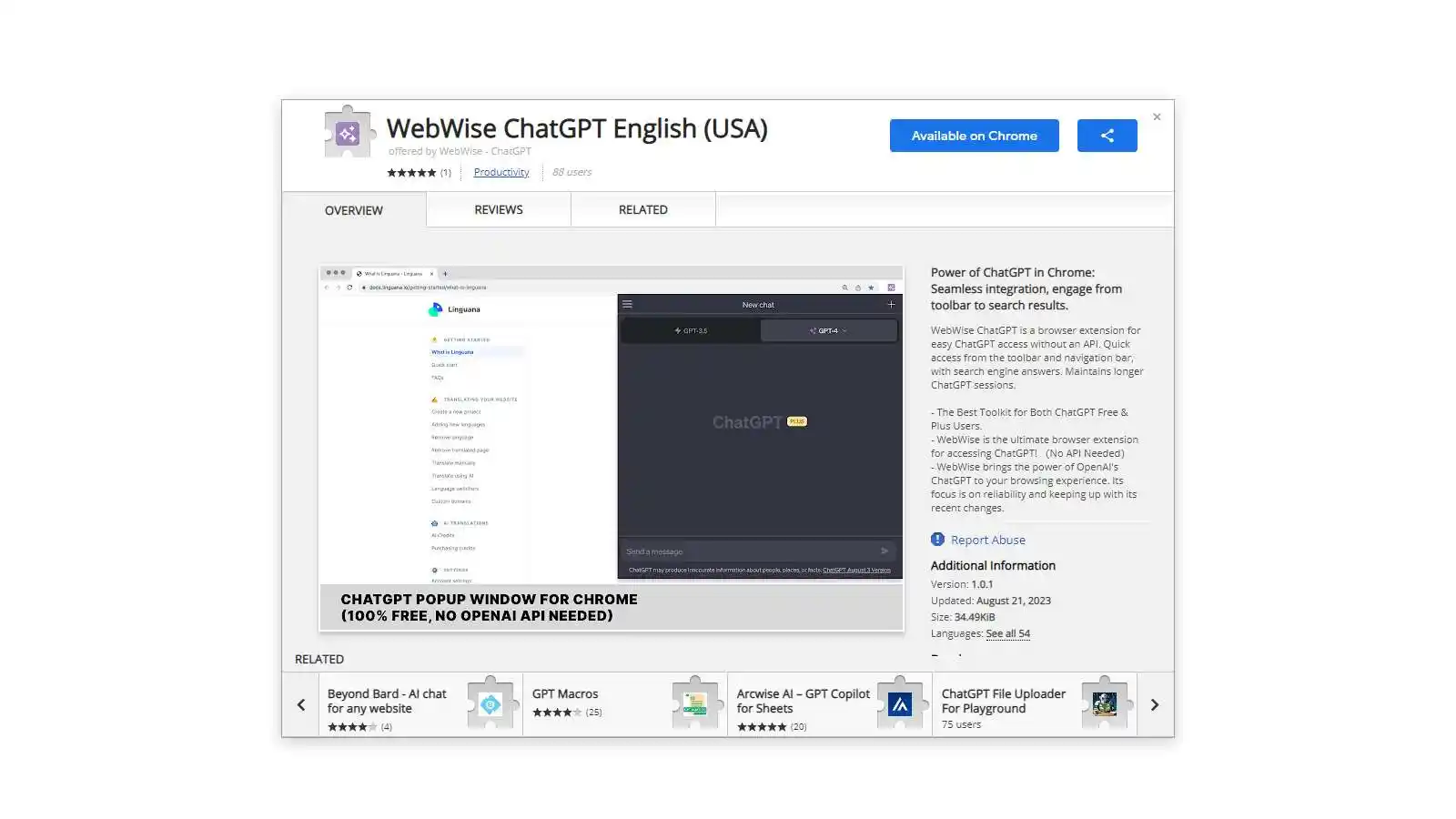
Task: Select the GPT-4 tab in screenshot
Action: click(828, 330)
